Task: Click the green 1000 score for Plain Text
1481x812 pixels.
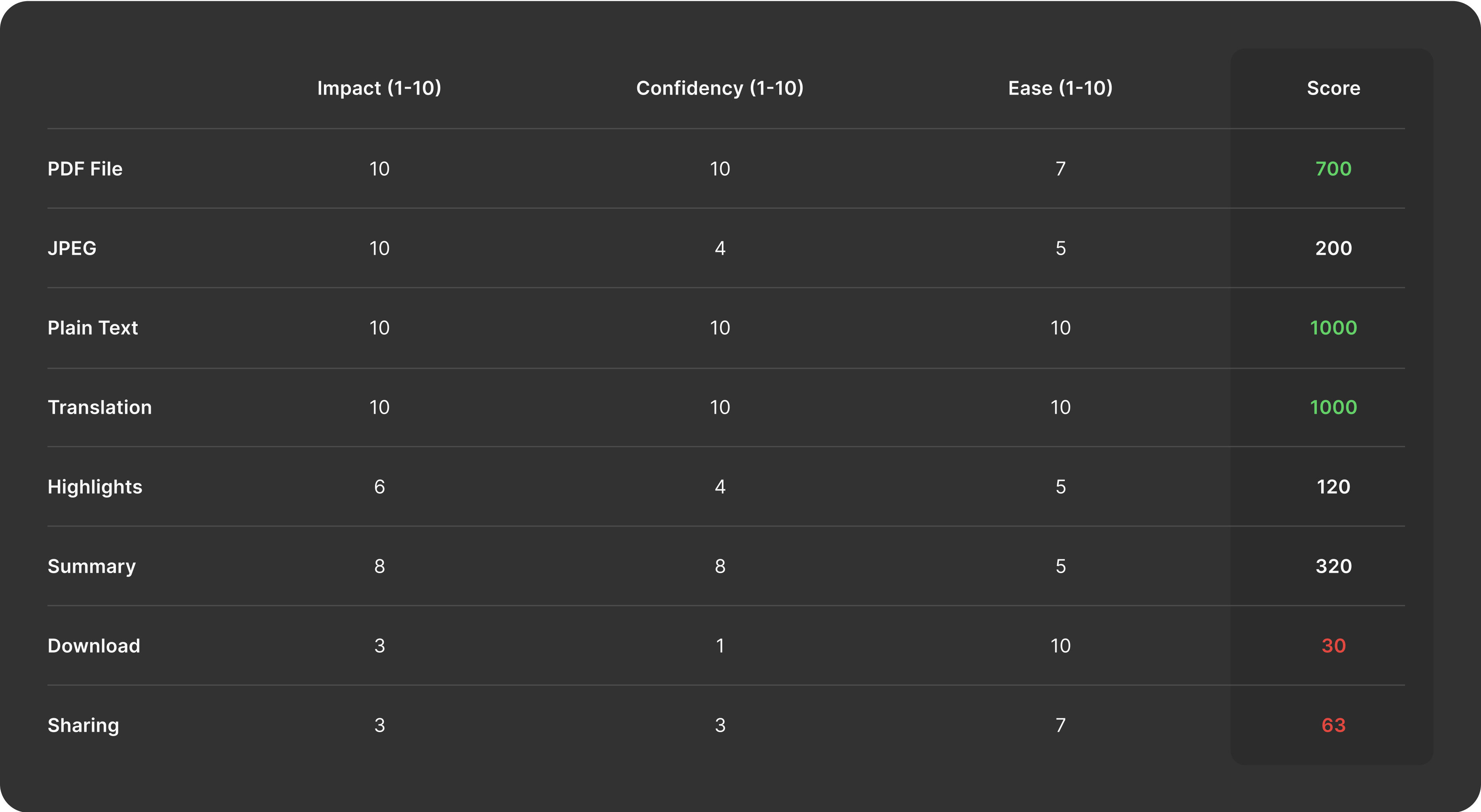Action: coord(1333,327)
